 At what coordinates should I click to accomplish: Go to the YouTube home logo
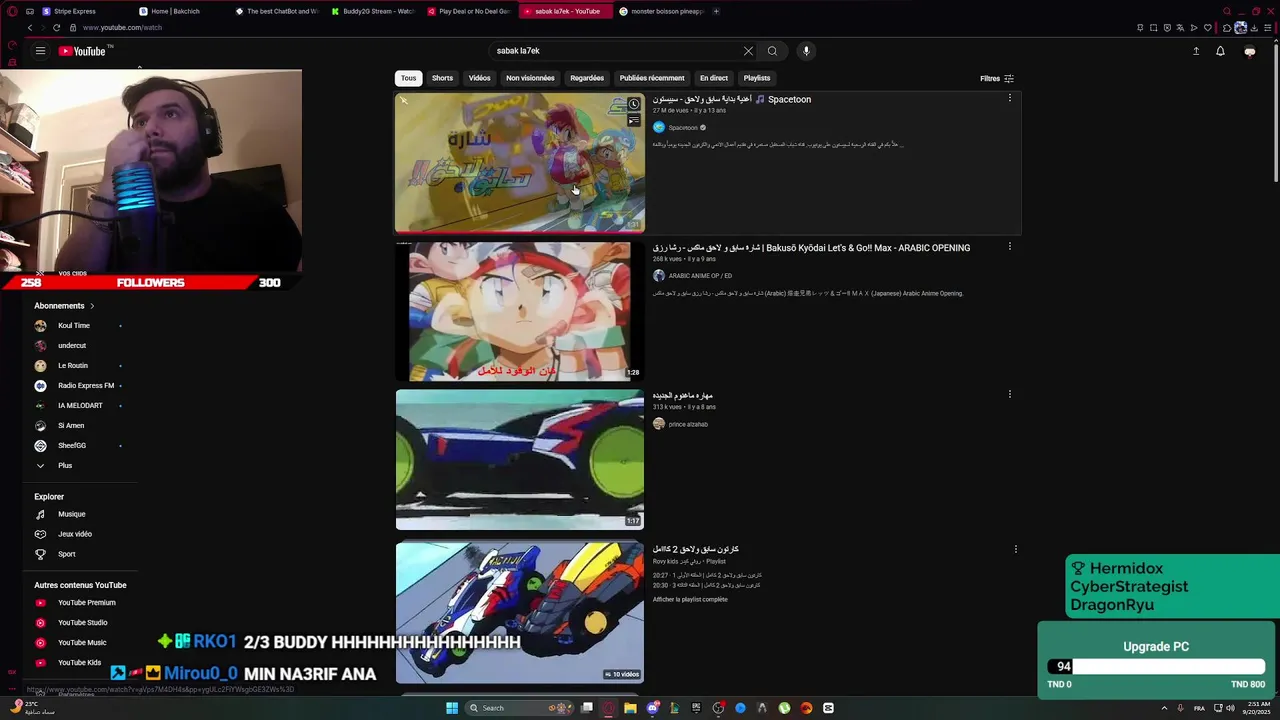coord(82,51)
